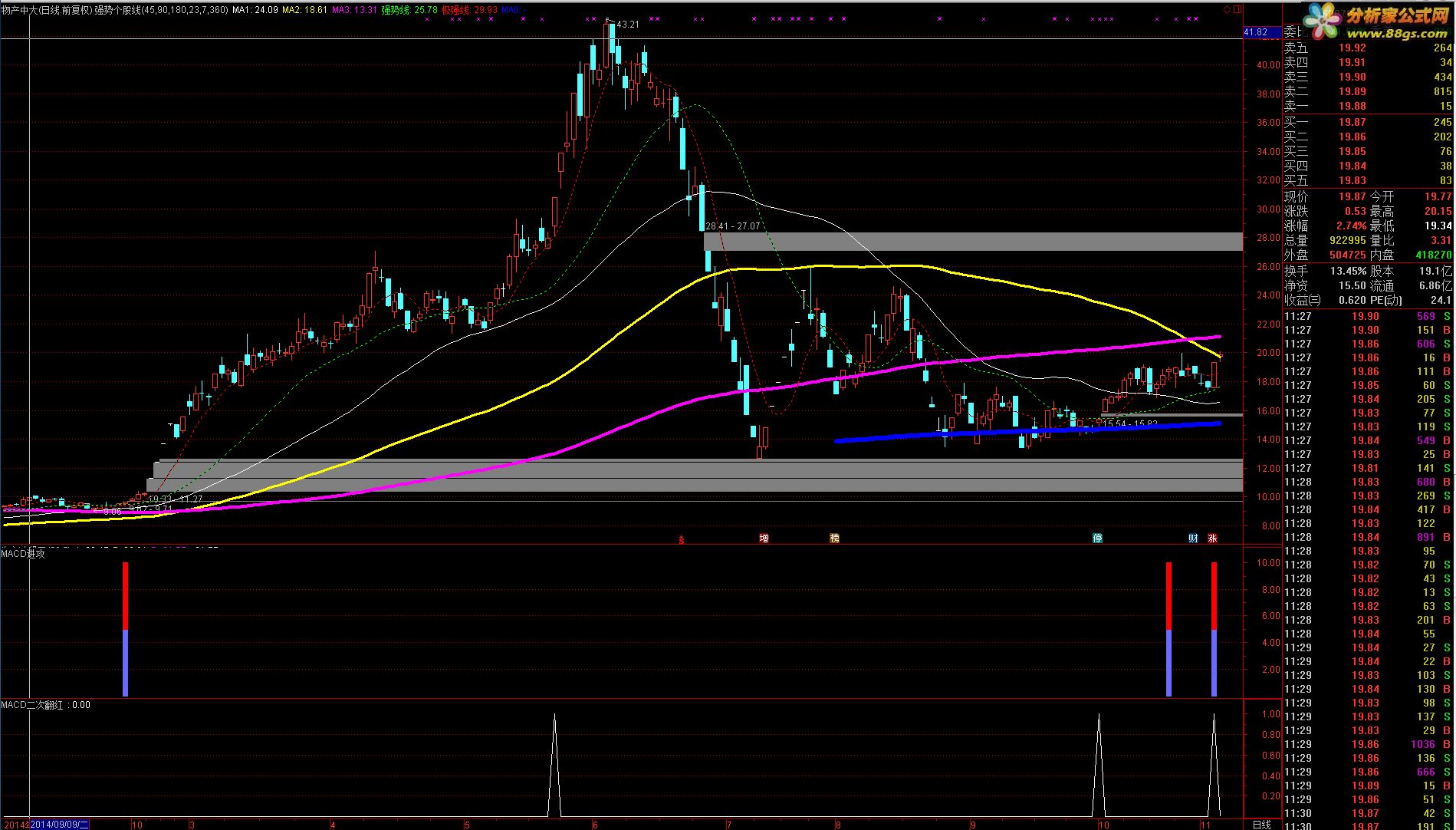
Task: Click the red S marker below the chart
Action: 681,539
